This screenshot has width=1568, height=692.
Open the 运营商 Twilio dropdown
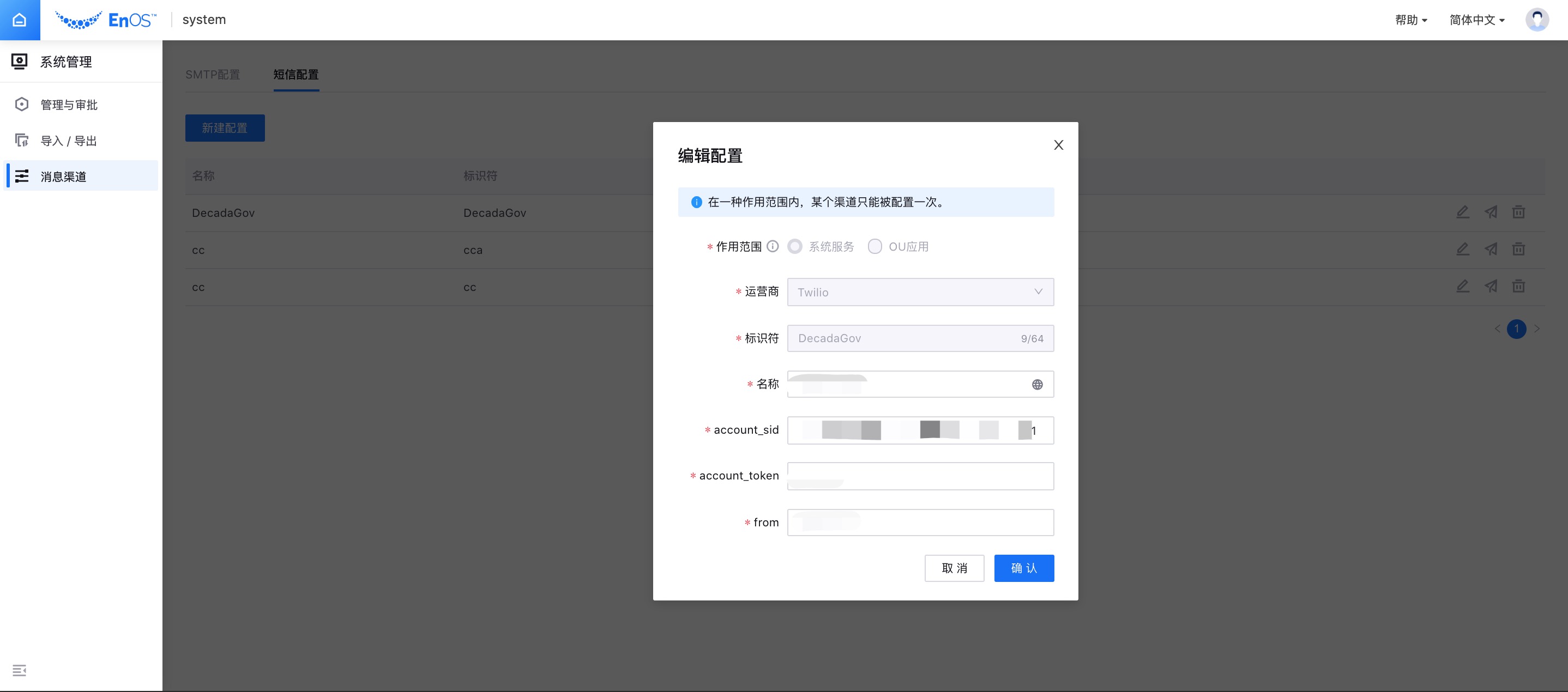pyautogui.click(x=920, y=292)
